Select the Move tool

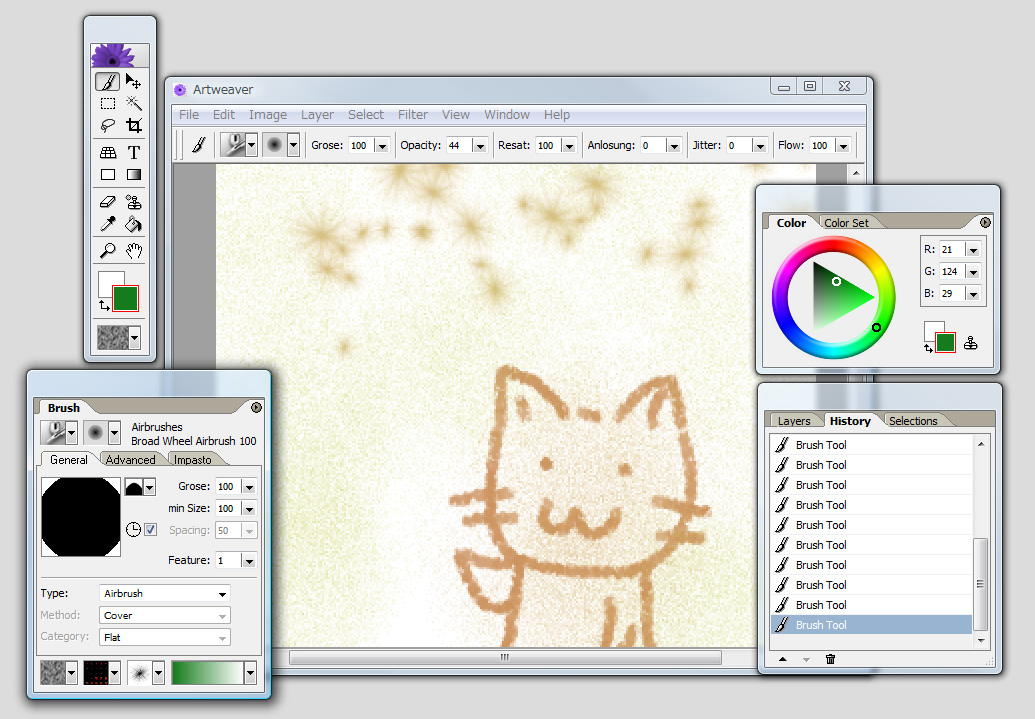[134, 81]
